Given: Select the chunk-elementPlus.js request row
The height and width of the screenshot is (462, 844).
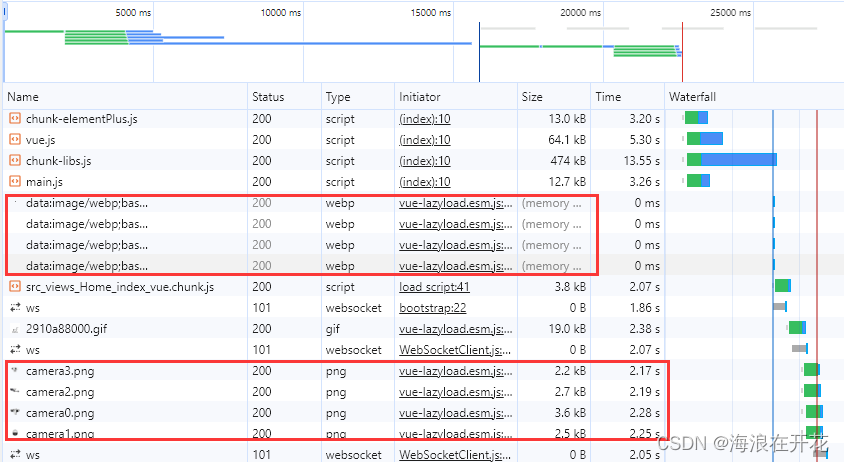Looking at the screenshot, I should [334, 118].
